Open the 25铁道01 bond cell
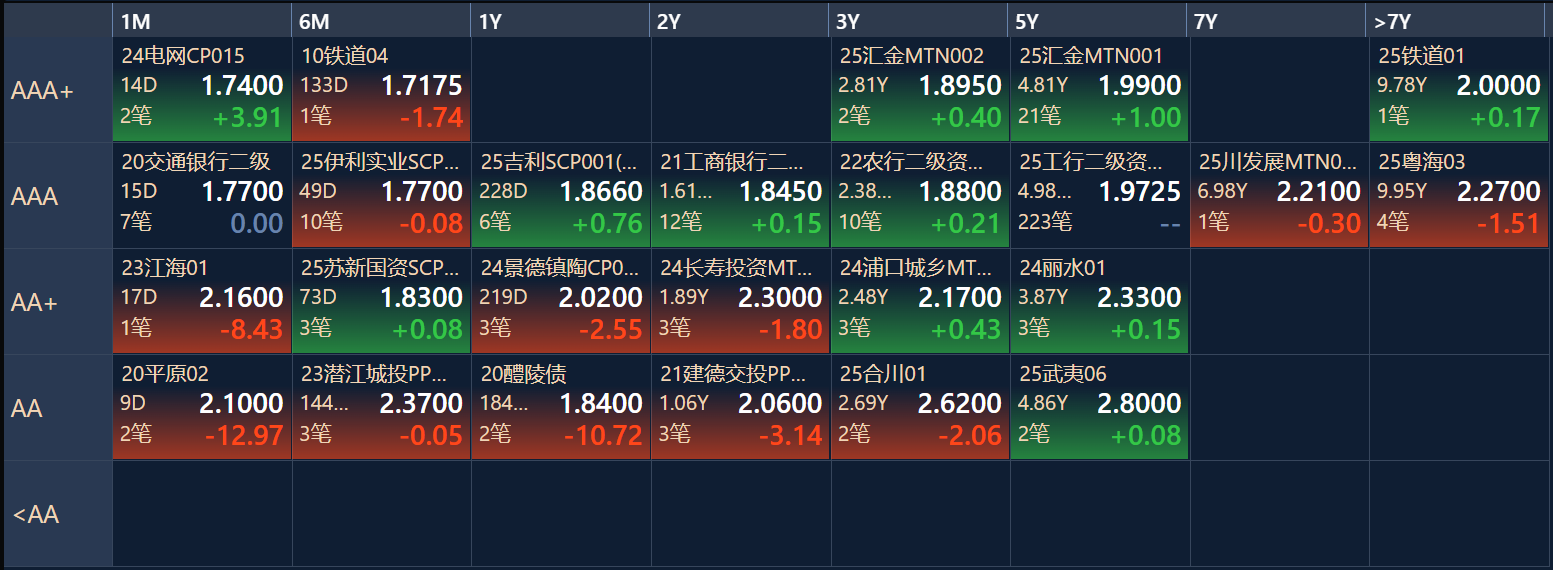The height and width of the screenshot is (570, 1553). coord(1457,91)
